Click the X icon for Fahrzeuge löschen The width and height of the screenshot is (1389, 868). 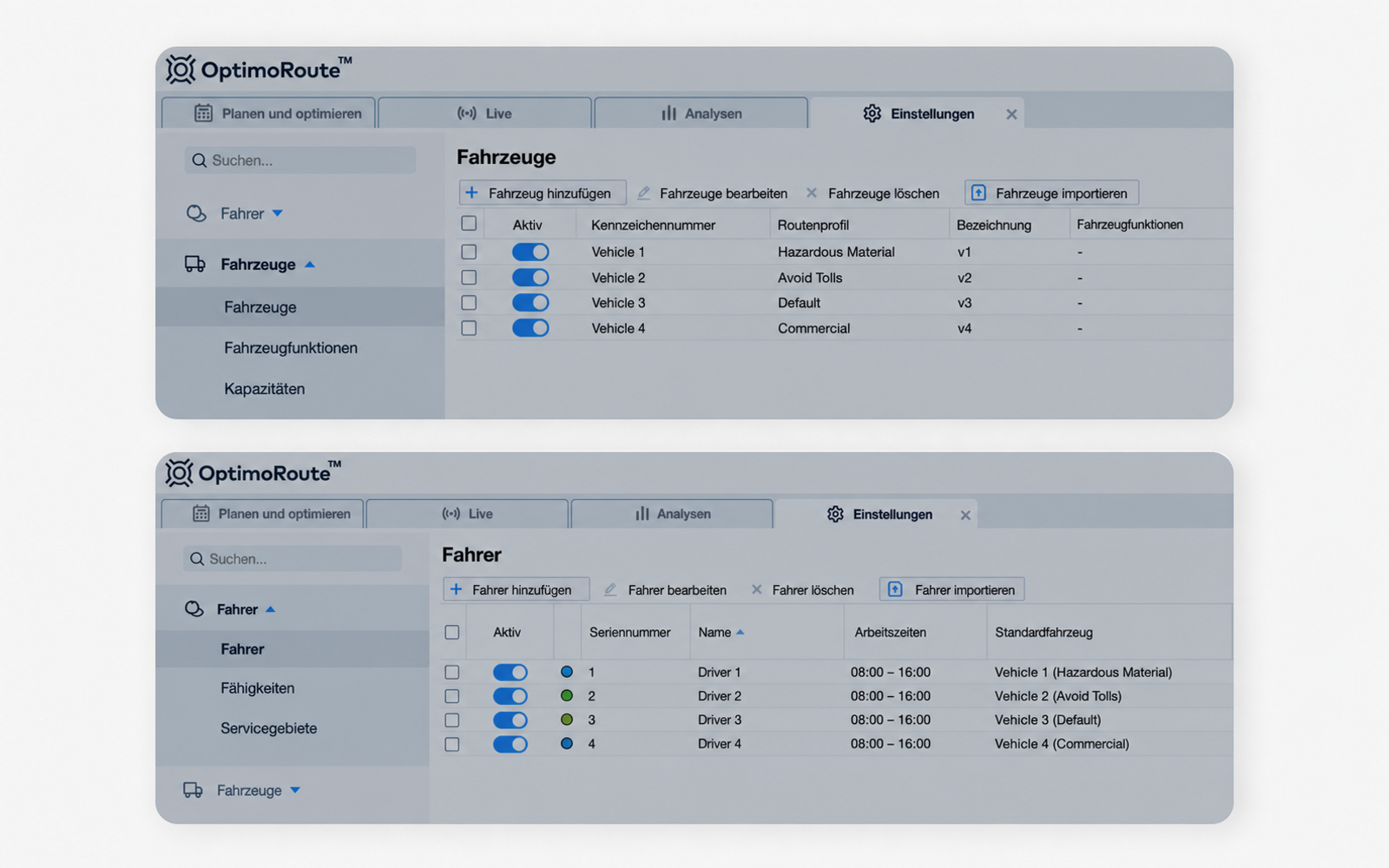coord(812,193)
